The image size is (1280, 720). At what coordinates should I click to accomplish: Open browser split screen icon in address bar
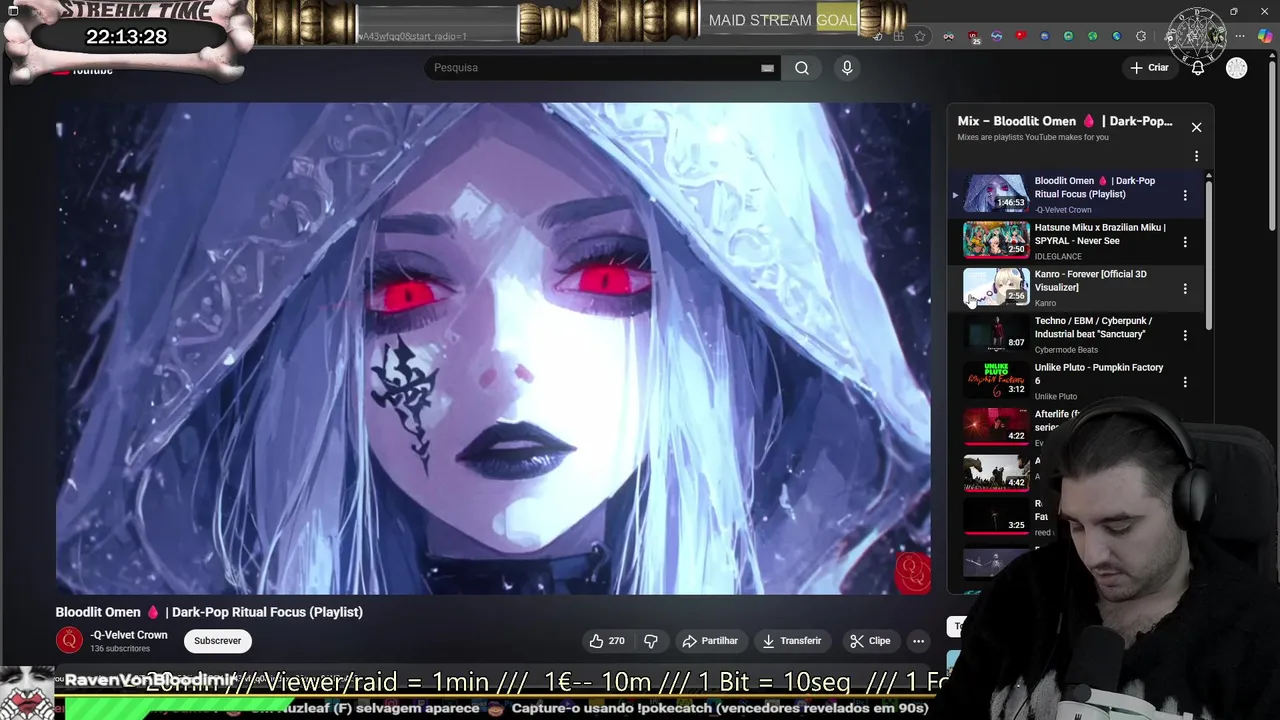click(899, 36)
